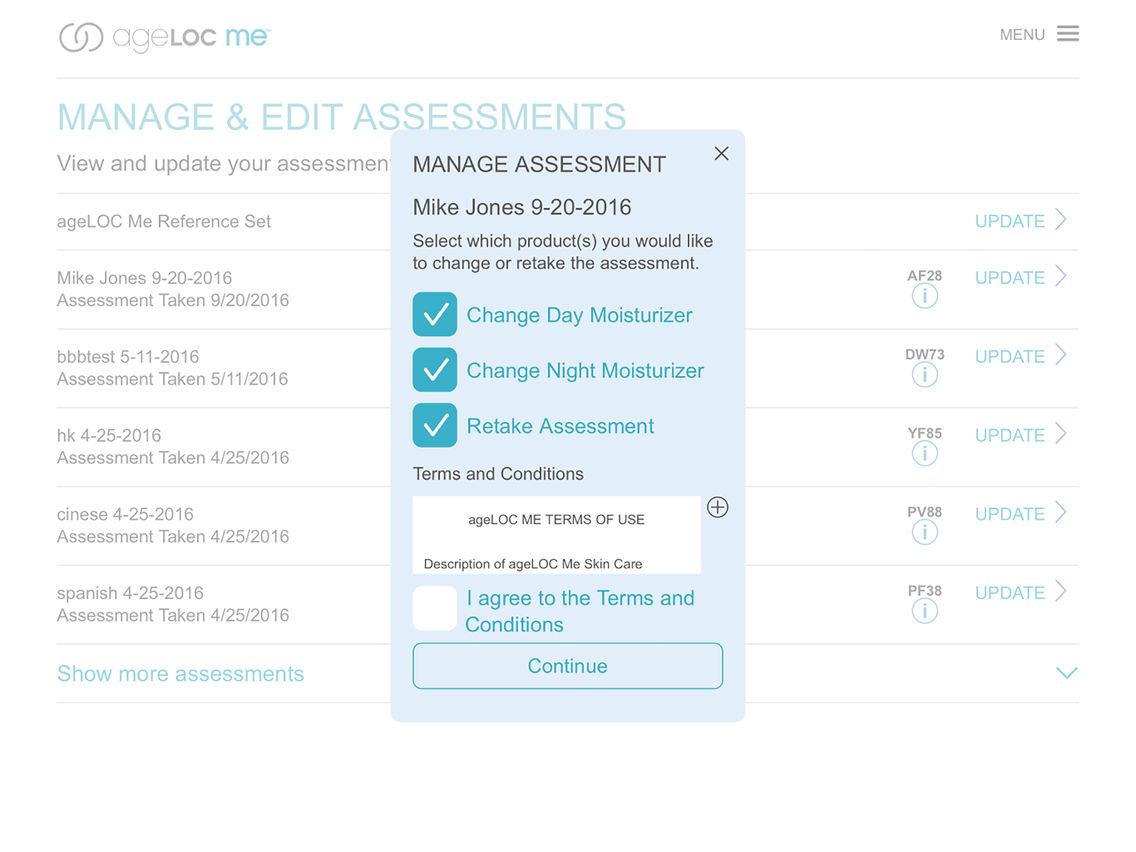Click the Retake Assessment label
Viewport: 1136px width, 852px height.
[x=560, y=426]
